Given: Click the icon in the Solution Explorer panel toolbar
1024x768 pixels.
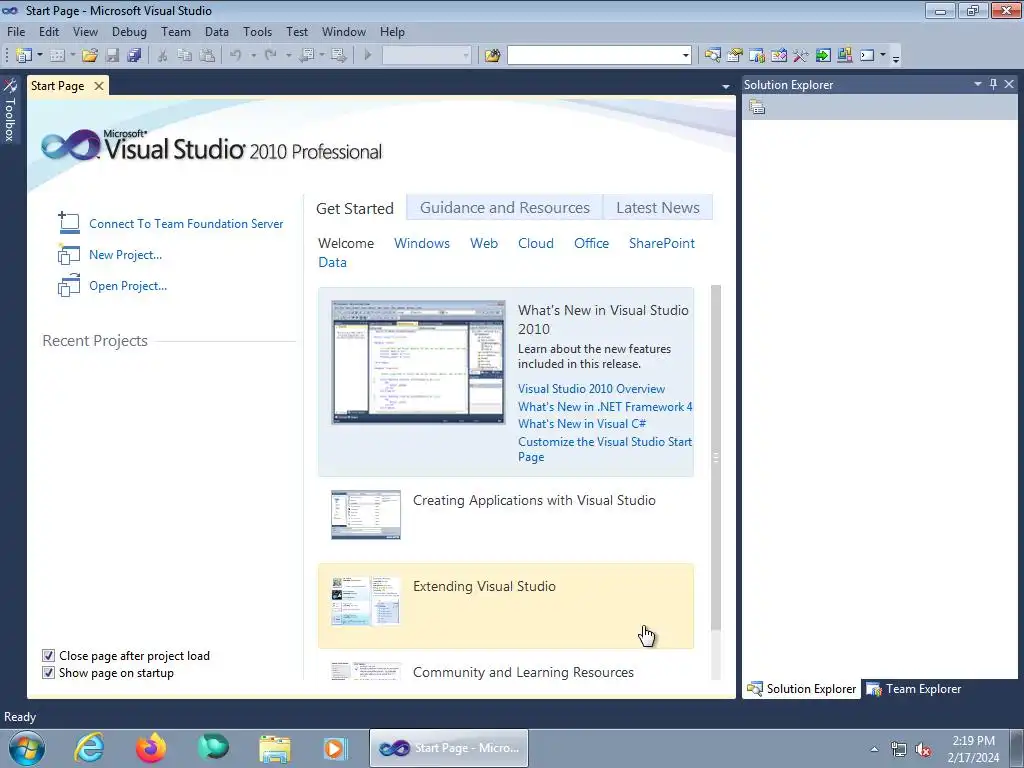Looking at the screenshot, I should click(x=757, y=107).
